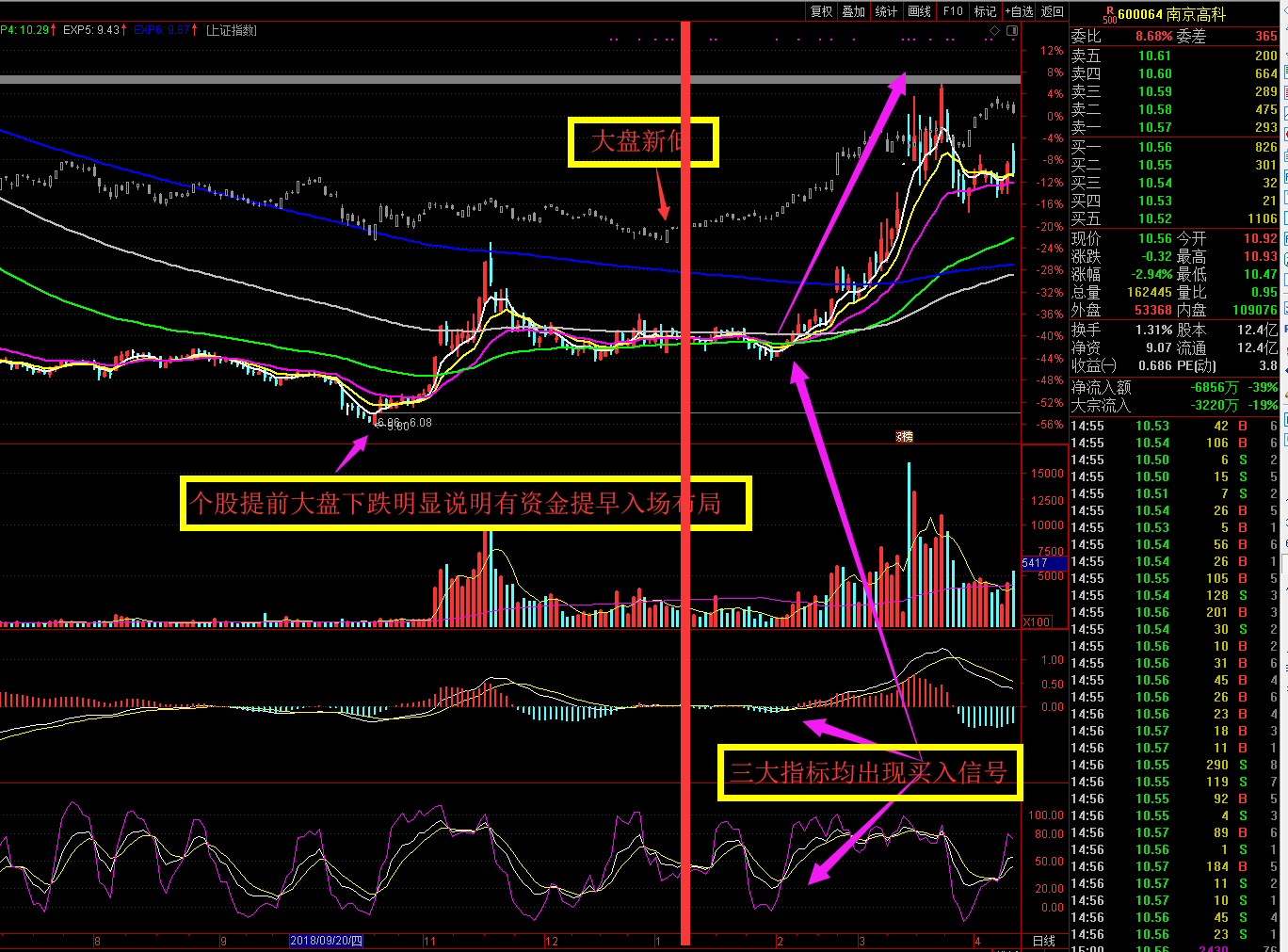
Task: Click the 总量 162445 field
Action: 1121,292
